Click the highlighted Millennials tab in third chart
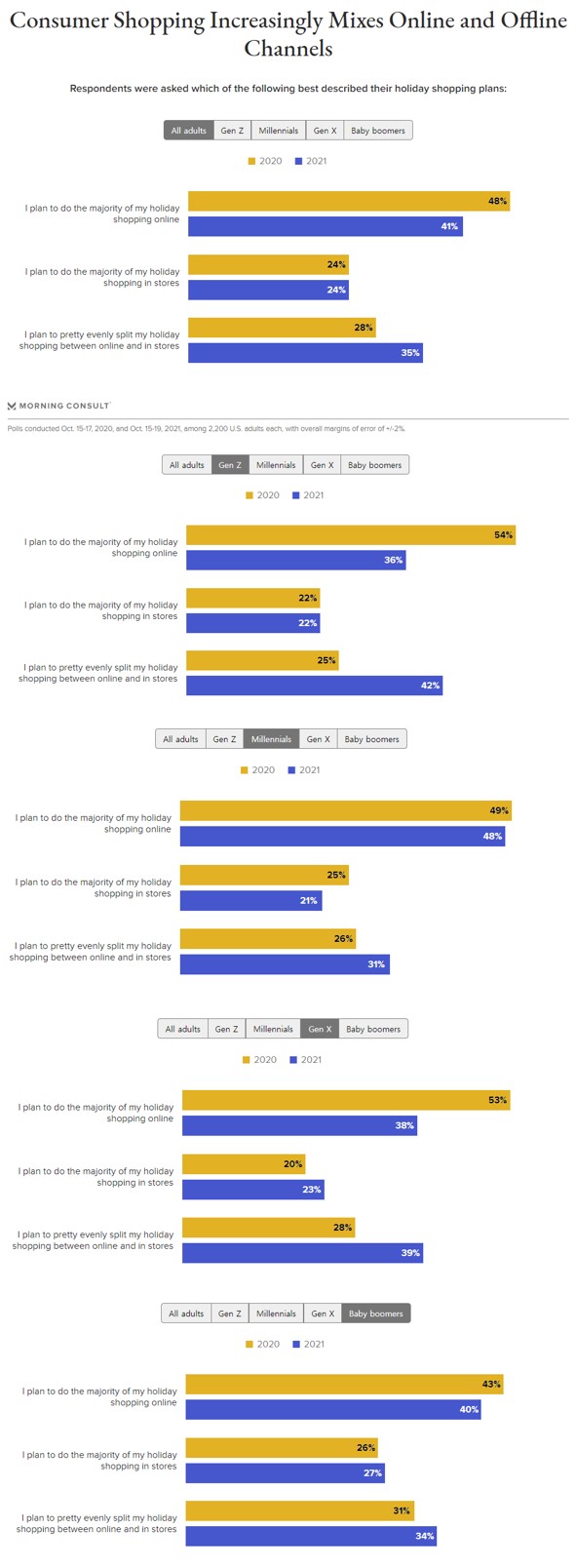Viewport: 576px width, 1568px height. pos(271,739)
